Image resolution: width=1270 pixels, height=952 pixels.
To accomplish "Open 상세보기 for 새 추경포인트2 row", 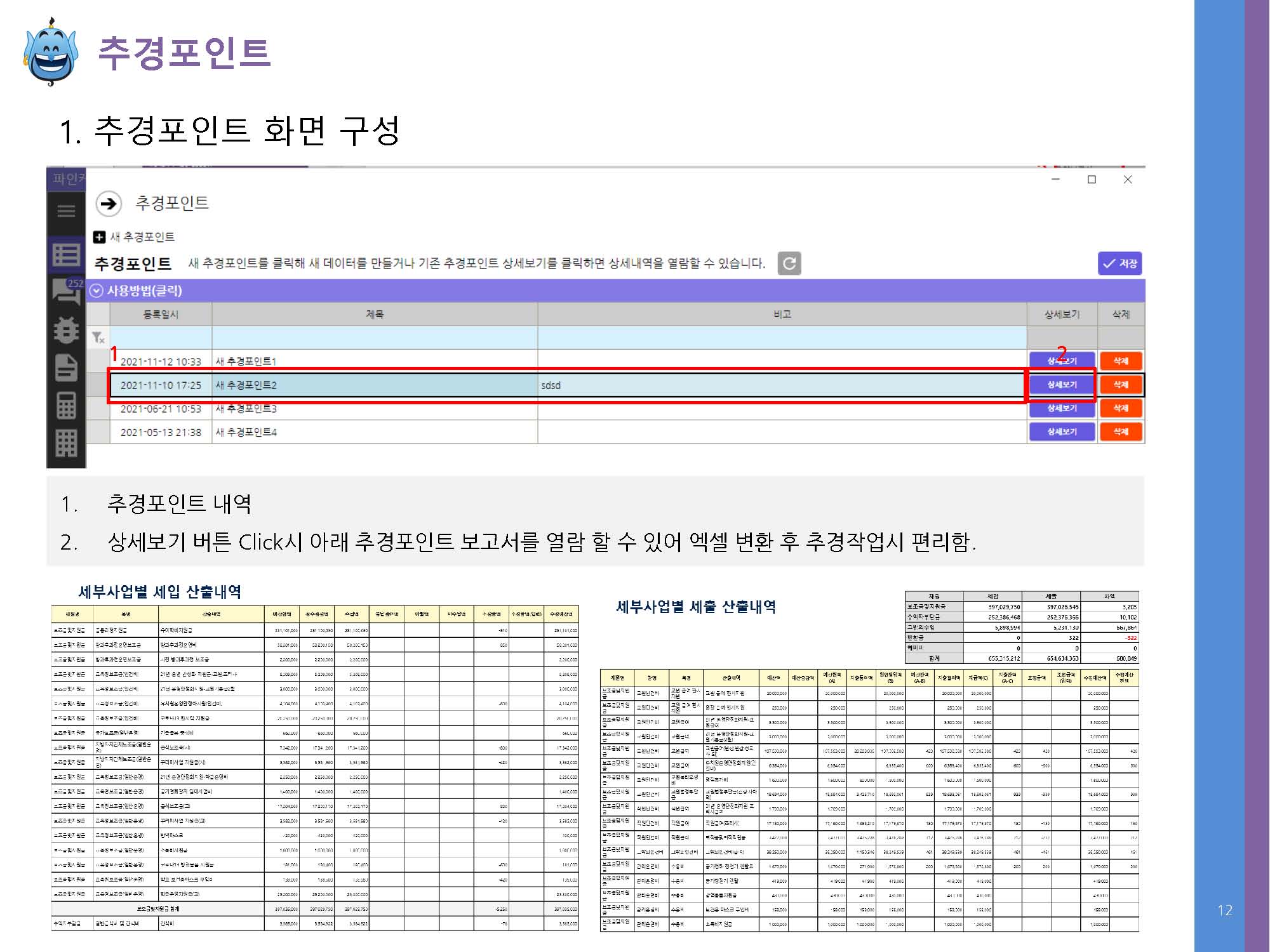I will (x=1062, y=385).
